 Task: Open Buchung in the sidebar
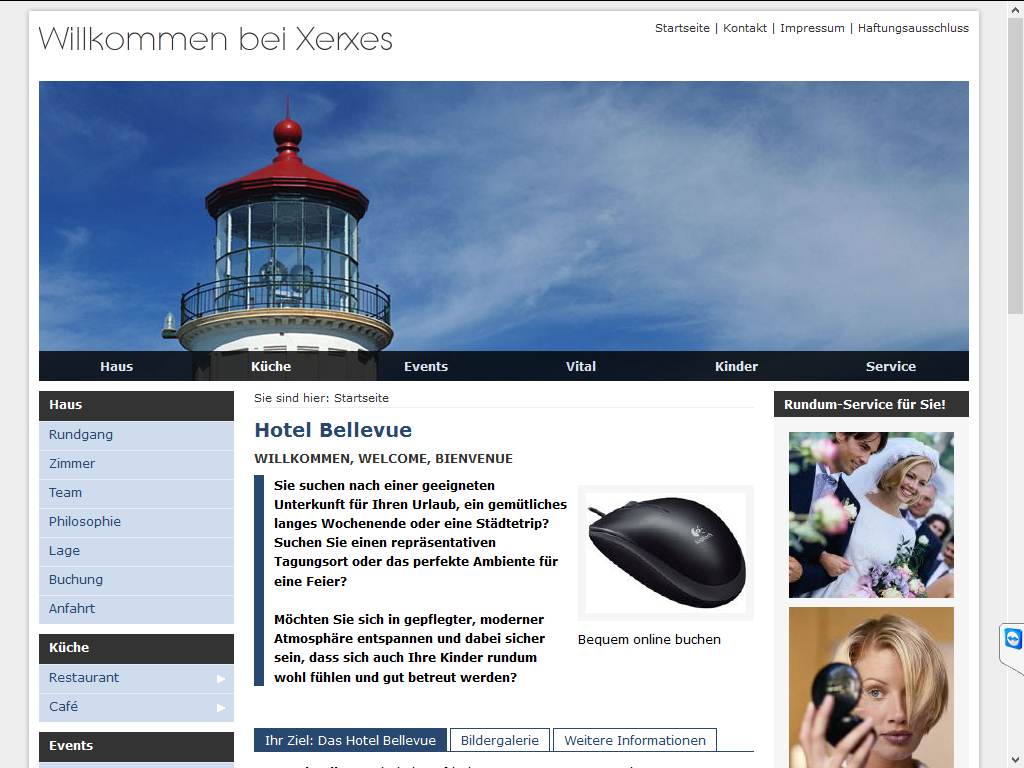pos(136,579)
